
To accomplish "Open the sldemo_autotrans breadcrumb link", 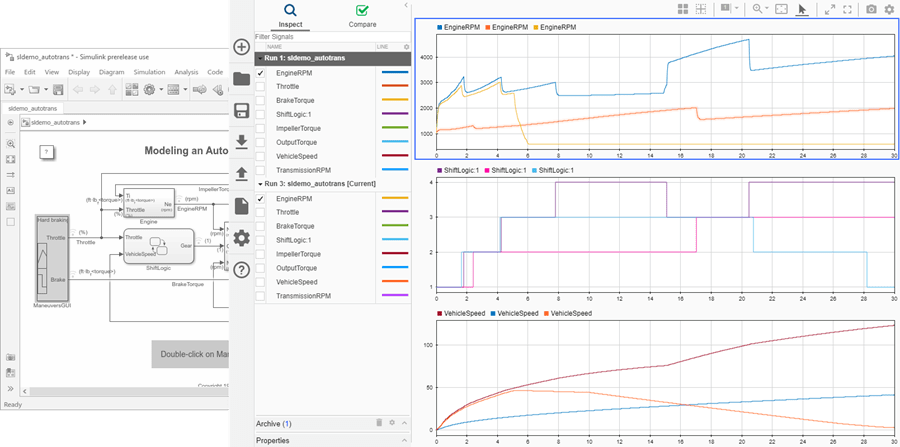I will coord(56,122).
